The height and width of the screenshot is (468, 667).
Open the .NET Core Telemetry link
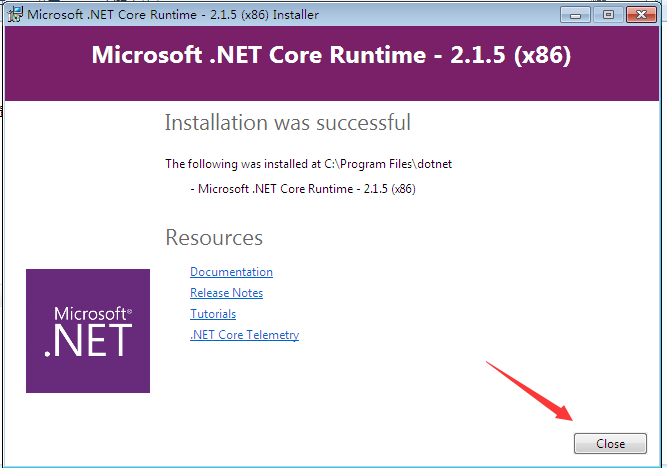244,335
